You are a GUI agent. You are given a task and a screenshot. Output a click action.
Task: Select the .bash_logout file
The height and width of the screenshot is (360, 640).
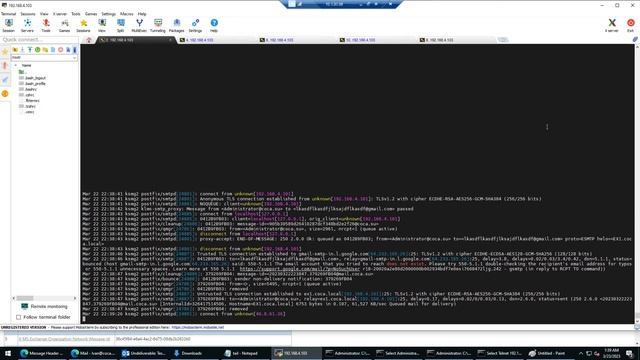32,78
